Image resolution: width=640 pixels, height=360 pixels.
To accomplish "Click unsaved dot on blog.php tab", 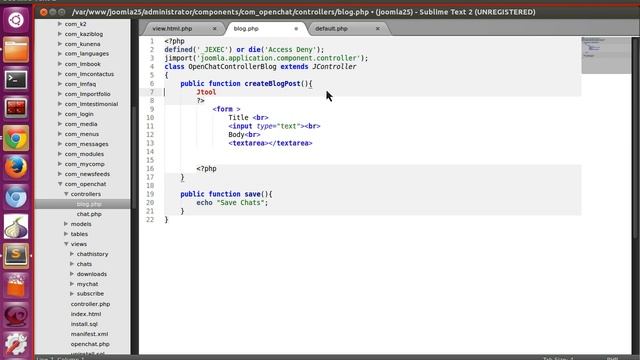I will [296, 29].
